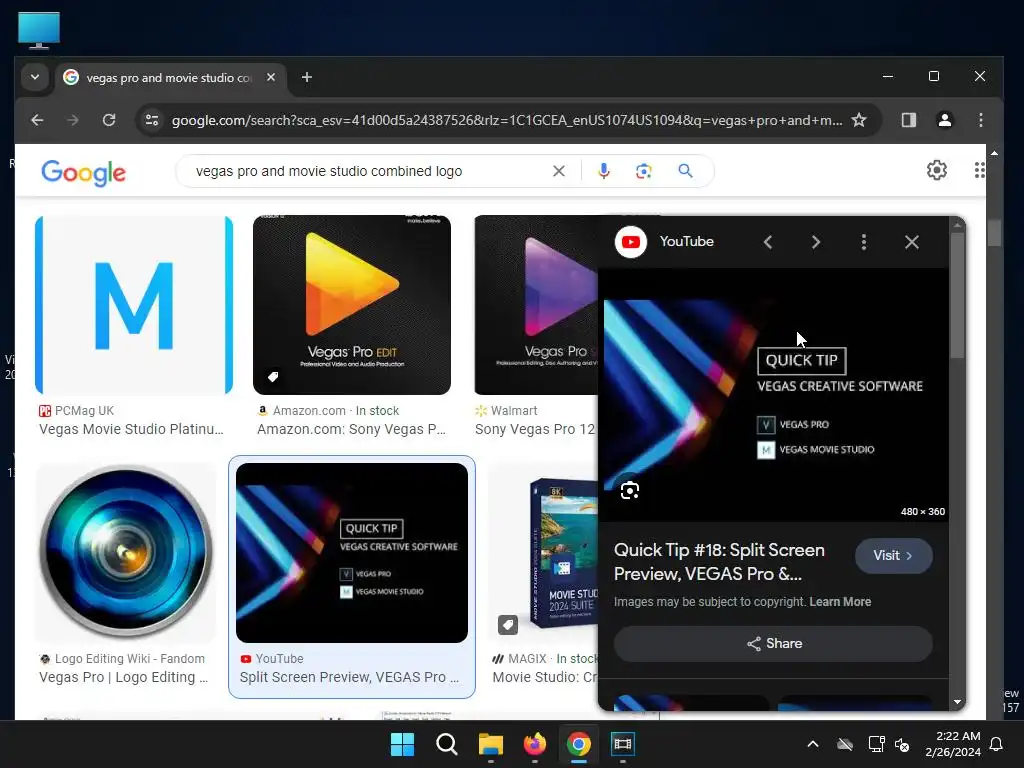The image size is (1024, 768).
Task: Click the page scrollbar up arrow
Action: click(x=994, y=153)
